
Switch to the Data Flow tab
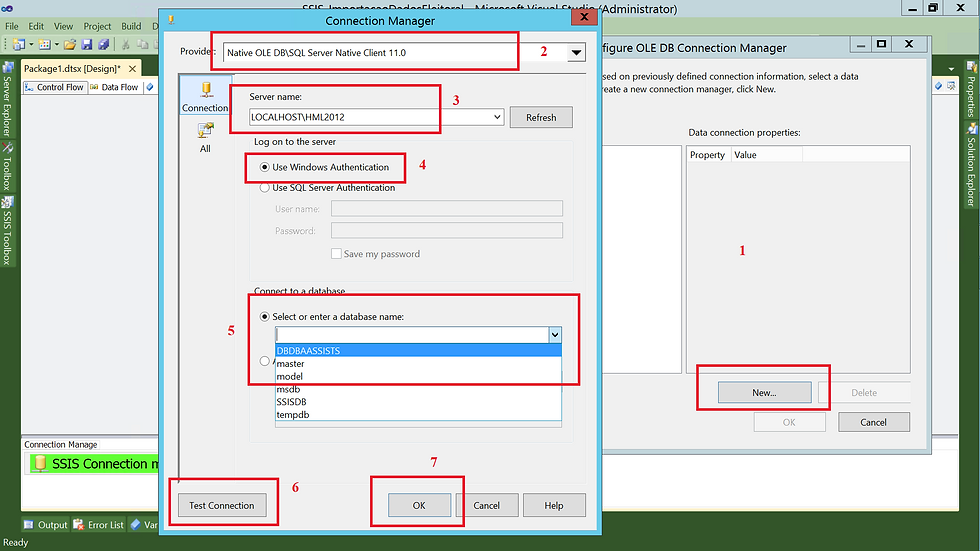[x=114, y=87]
